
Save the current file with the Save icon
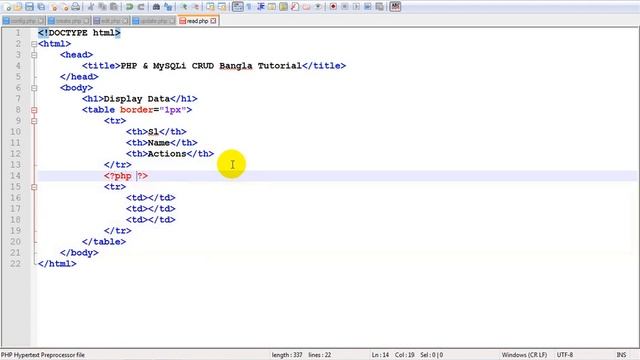click(x=29, y=7)
